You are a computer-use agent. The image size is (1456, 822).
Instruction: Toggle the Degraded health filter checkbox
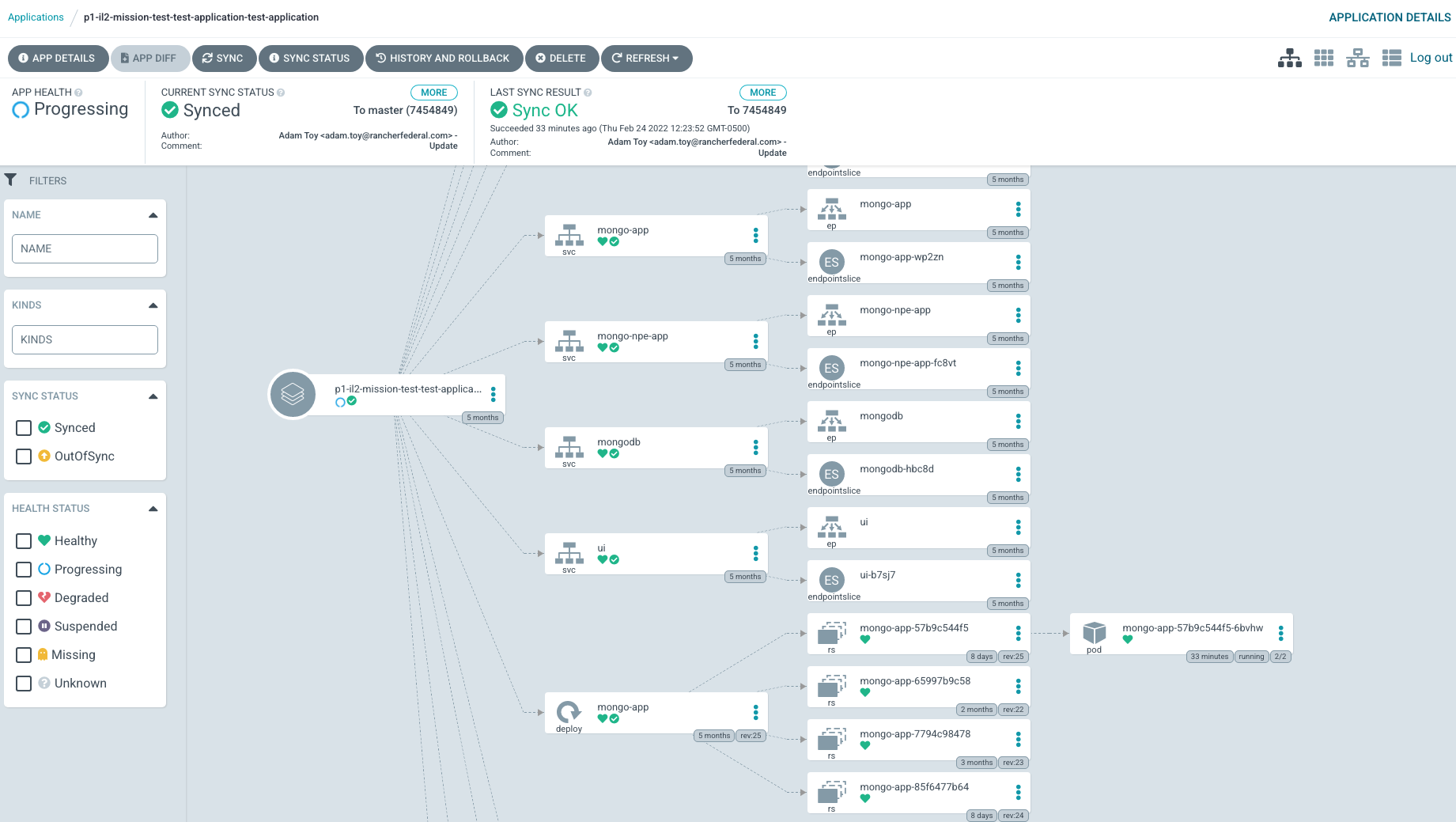click(24, 598)
